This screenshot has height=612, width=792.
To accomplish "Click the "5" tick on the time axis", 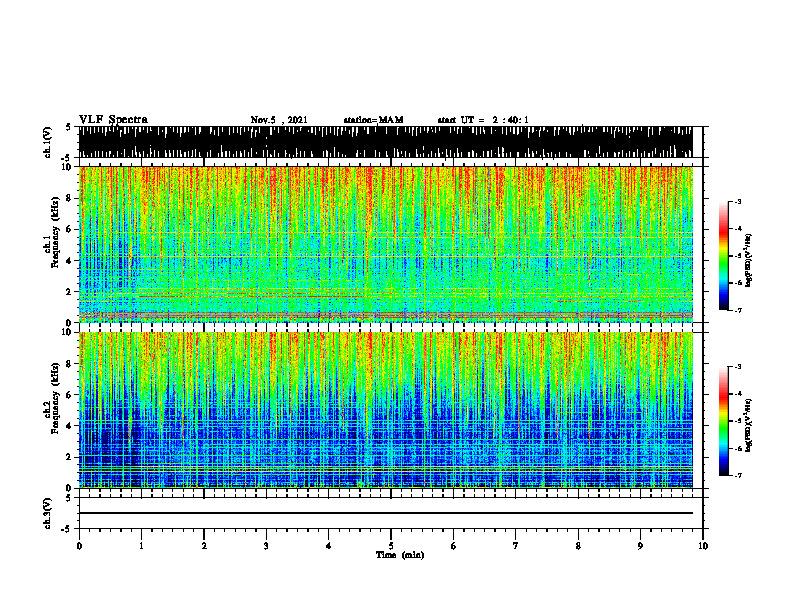I will pos(391,546).
